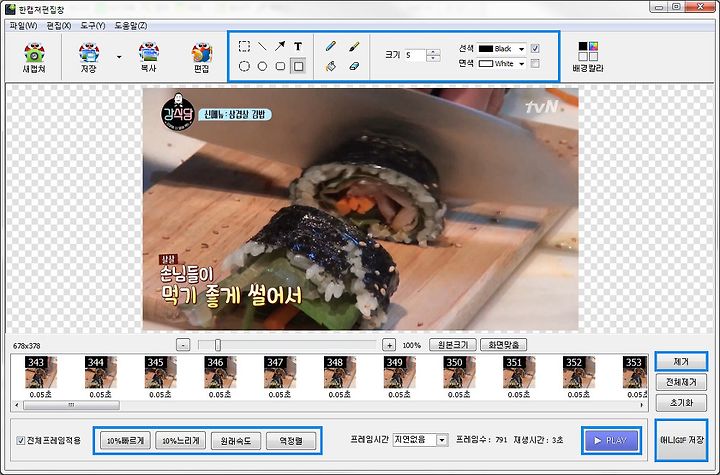Select the line drawing tool

tap(262, 46)
